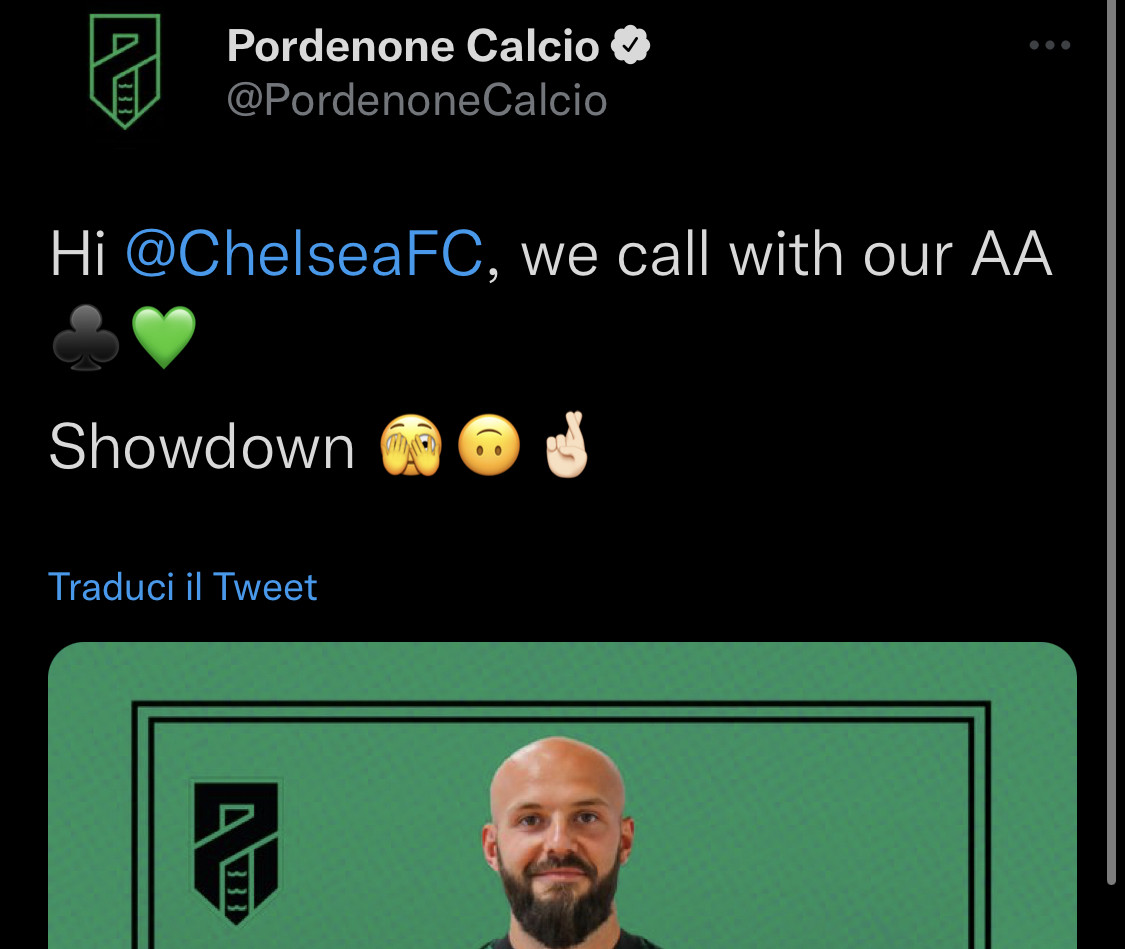
Task: Follow the @ChelseaFC mention link
Action: [x=304, y=255]
